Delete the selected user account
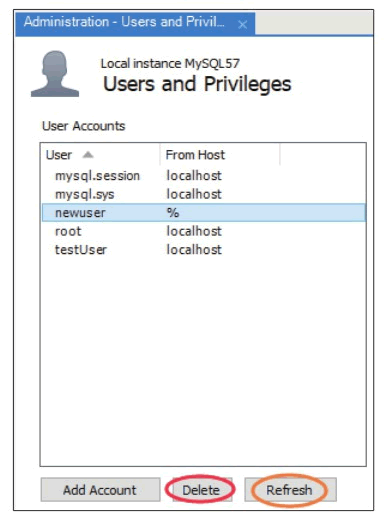 click(x=201, y=490)
